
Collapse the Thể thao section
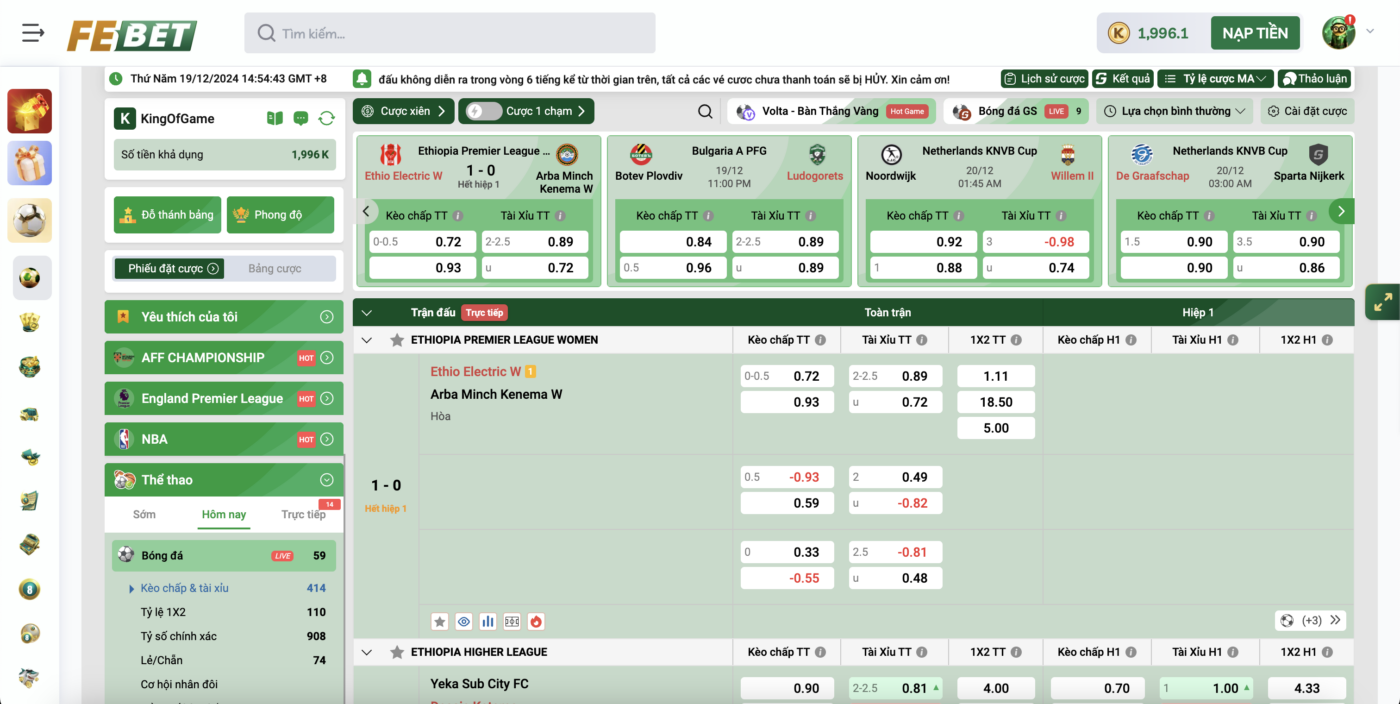pos(326,480)
